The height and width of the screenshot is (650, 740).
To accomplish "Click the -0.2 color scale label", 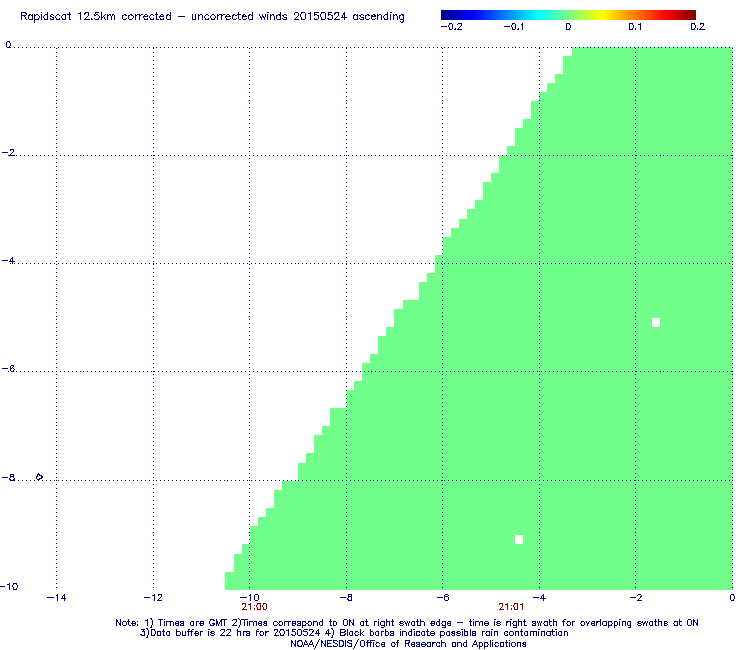I will tap(452, 27).
